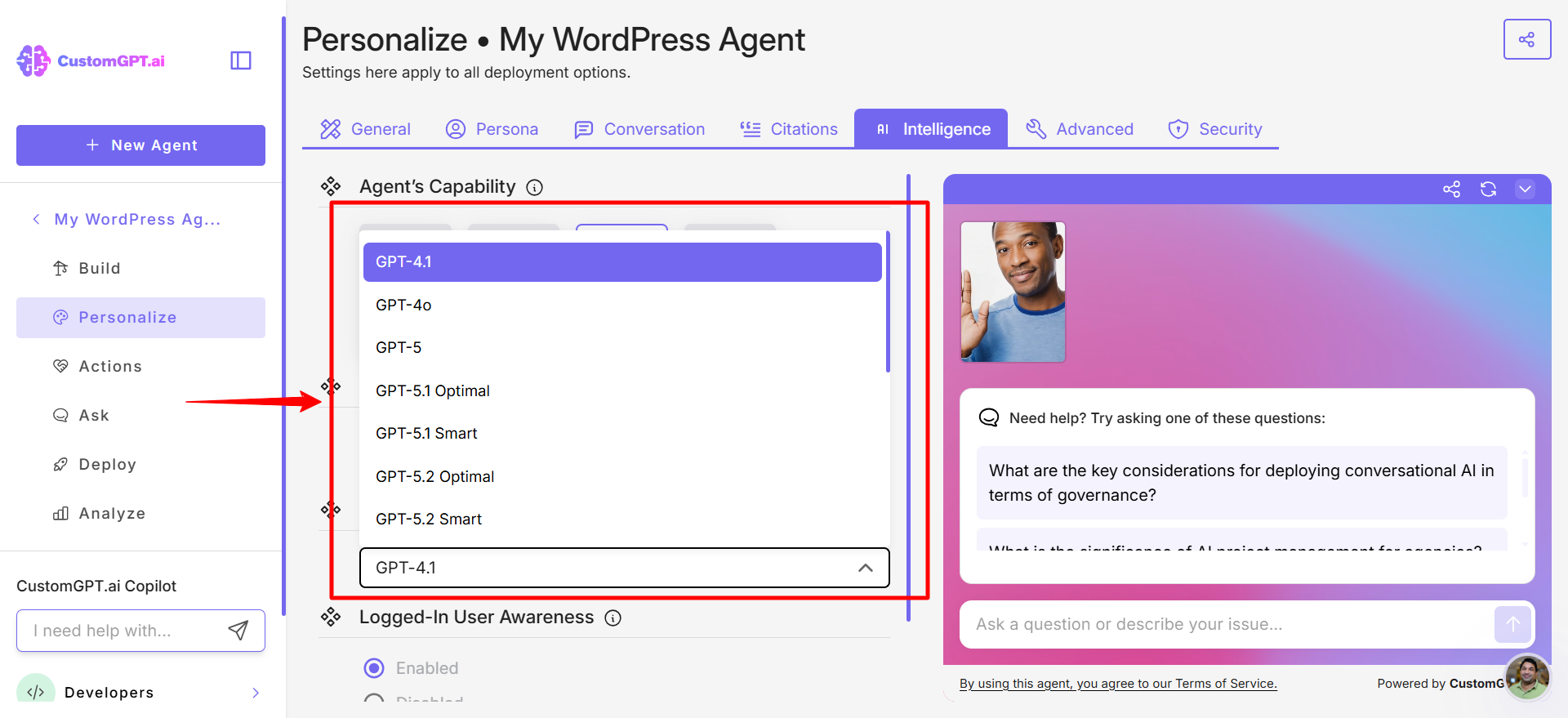1568x718 pixels.
Task: Choose GPT-5.2 Optimal model option
Action: [x=622, y=476]
